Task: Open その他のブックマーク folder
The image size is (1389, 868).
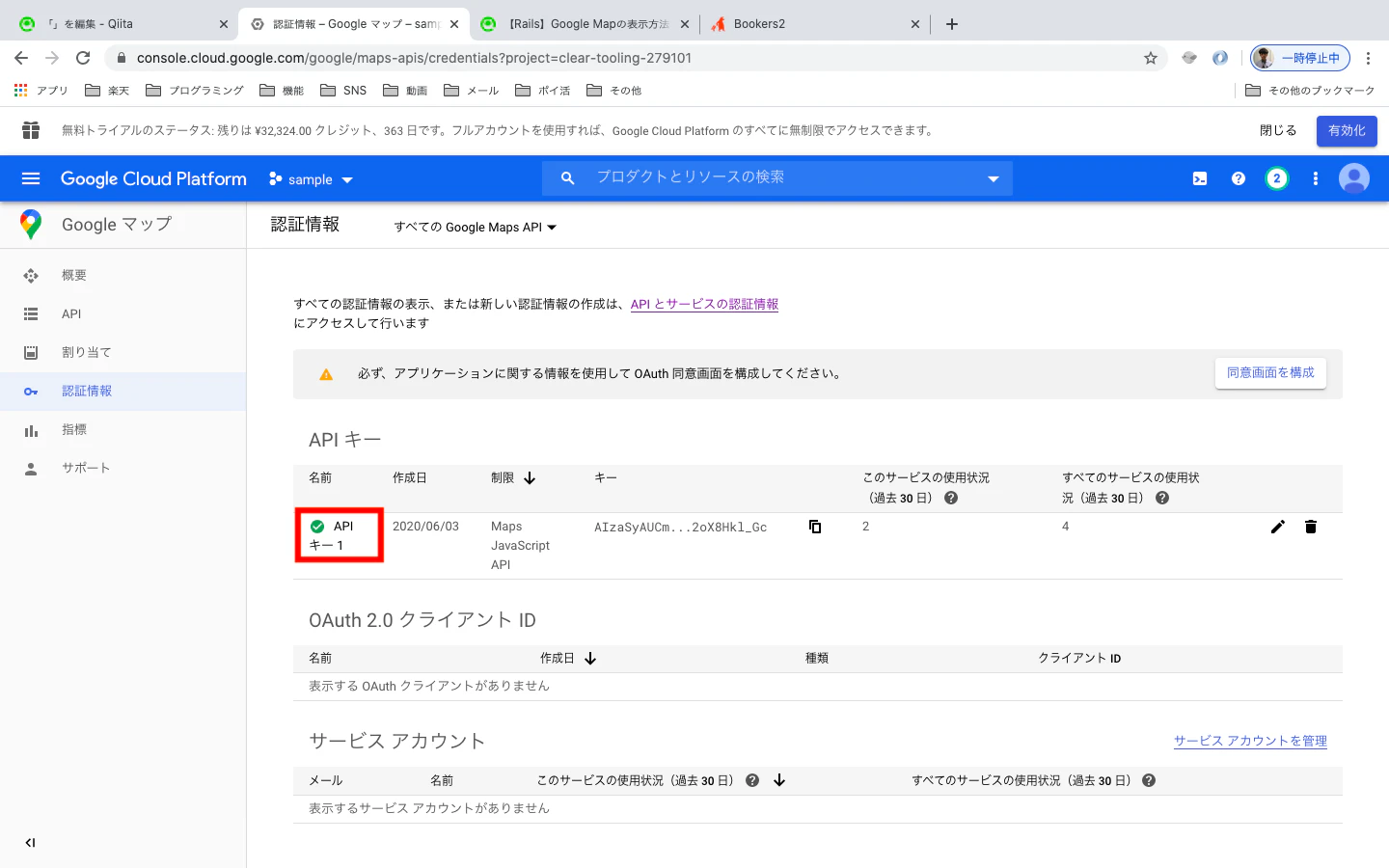Action: [x=1310, y=91]
